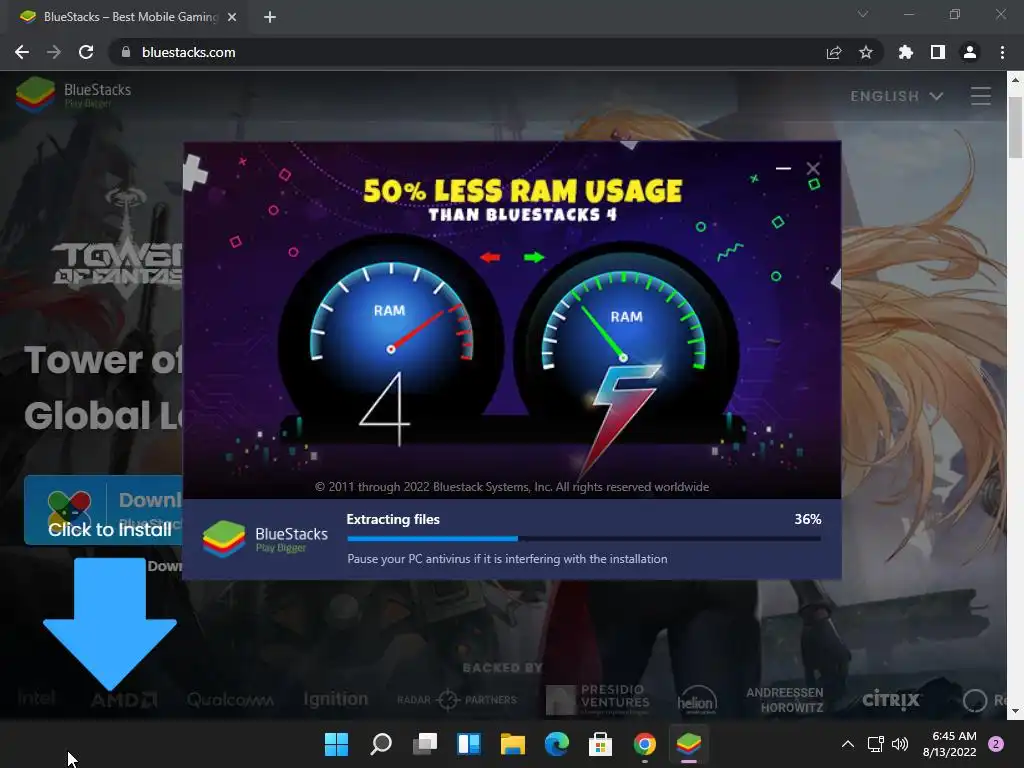Click the BlueStacks logo on the webpage
Image resolution: width=1024 pixels, height=768 pixels.
[73, 95]
